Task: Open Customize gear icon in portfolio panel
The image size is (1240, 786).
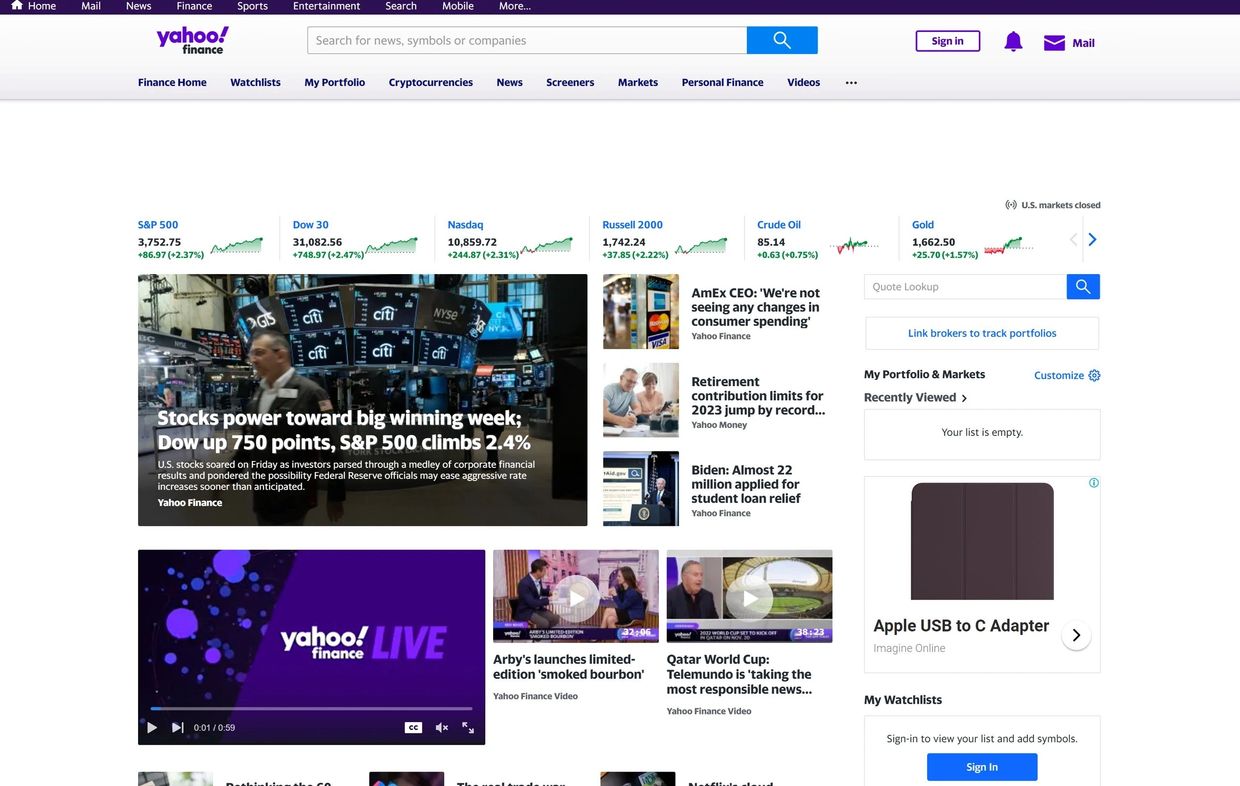Action: 1094,376
